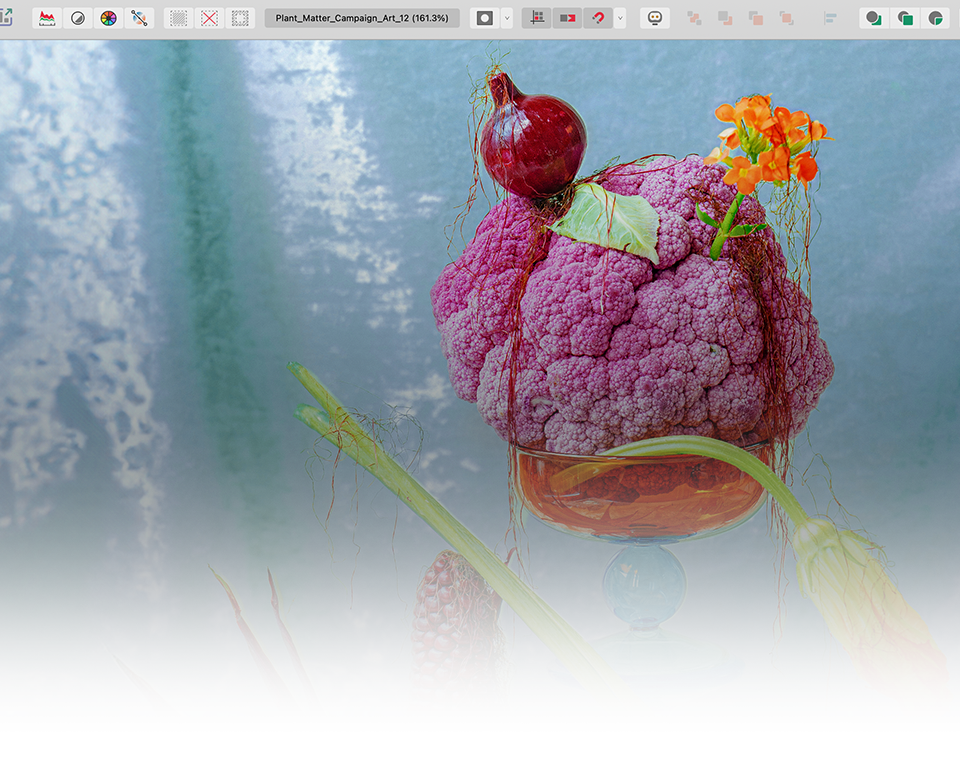This screenshot has height=760, width=960.
Task: Toggle the Snapping magnet
Action: pos(598,18)
